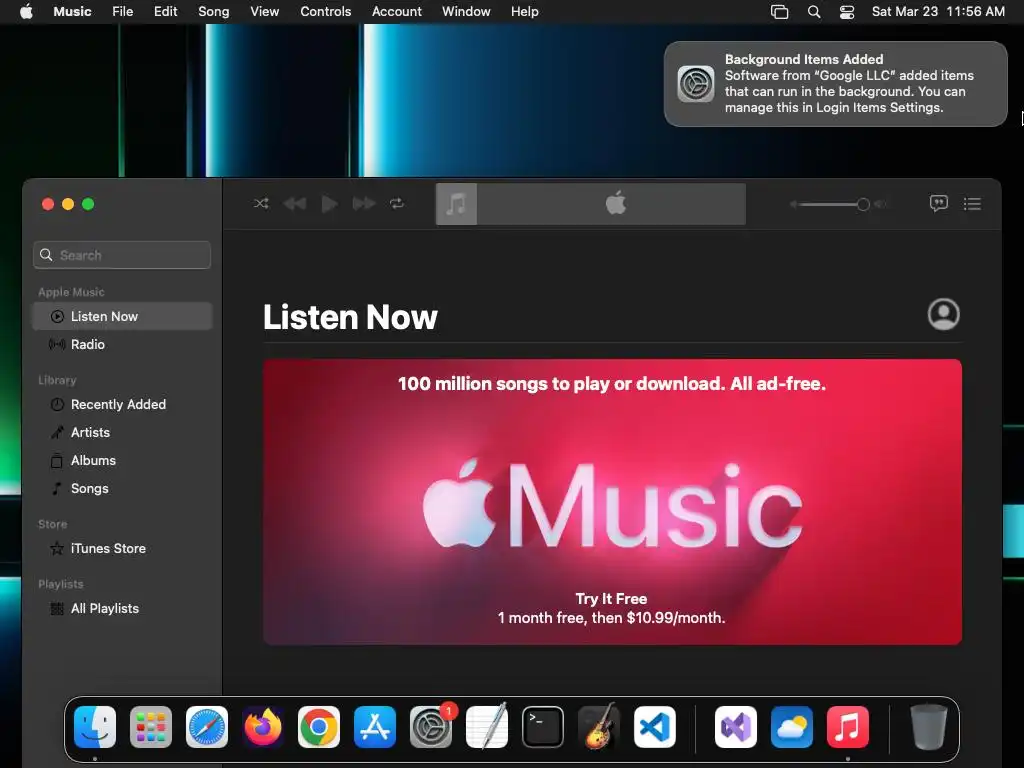Click the Search field in the sidebar
This screenshot has width=1024, height=768.
pos(122,255)
